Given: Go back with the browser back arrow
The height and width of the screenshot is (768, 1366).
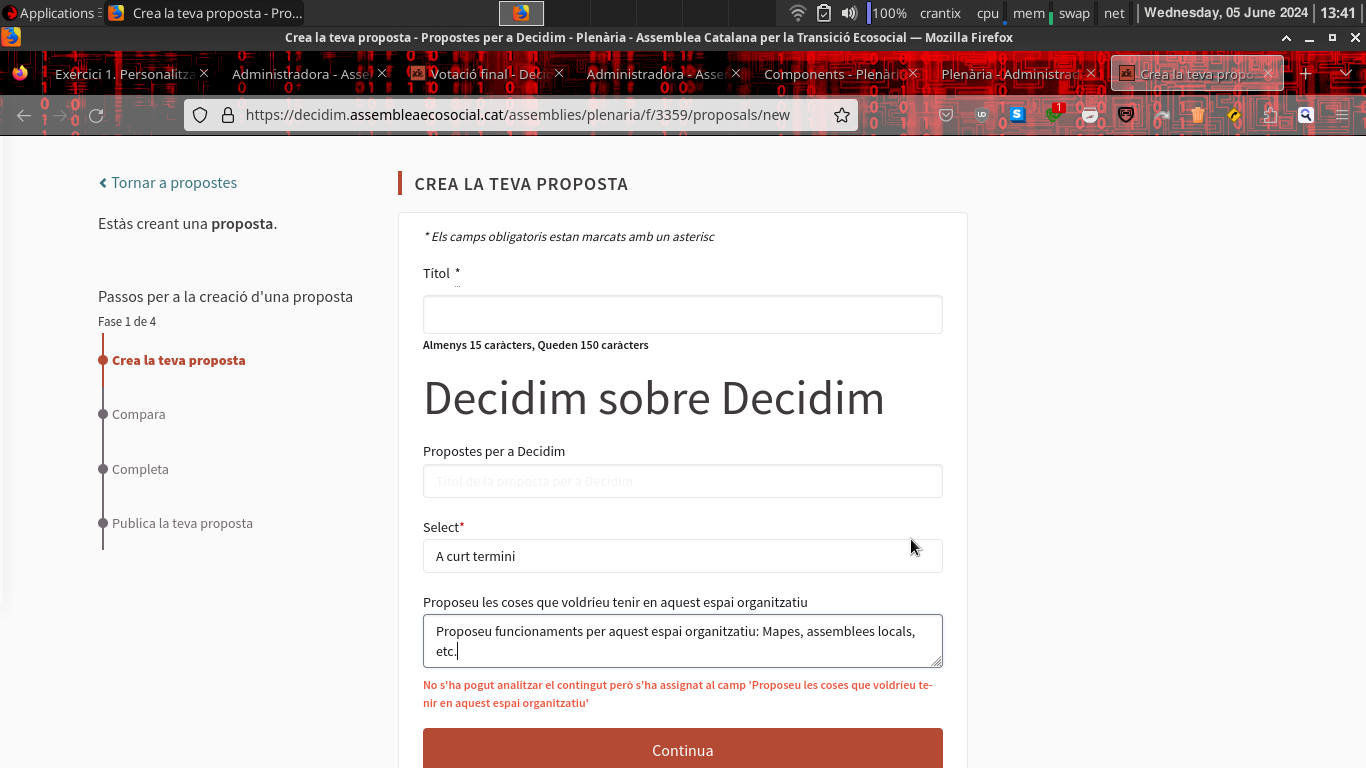Looking at the screenshot, I should point(24,115).
